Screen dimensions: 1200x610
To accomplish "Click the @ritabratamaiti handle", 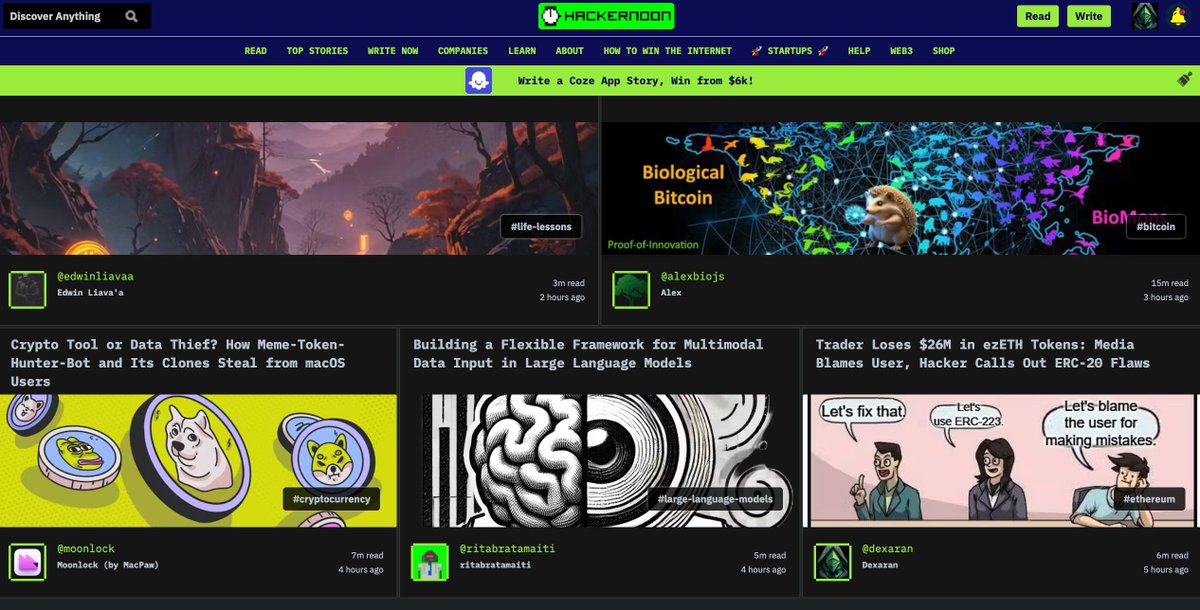I will pyautogui.click(x=507, y=549).
